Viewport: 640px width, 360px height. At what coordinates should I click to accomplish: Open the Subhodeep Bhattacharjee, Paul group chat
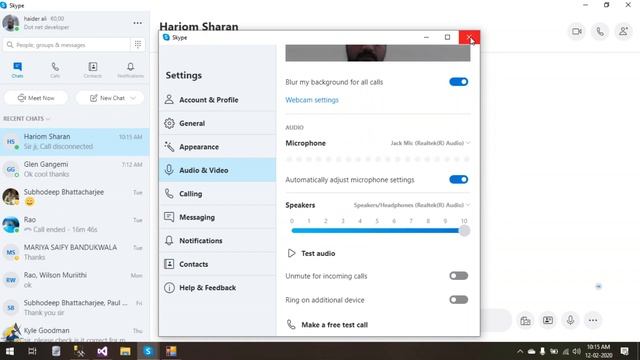click(x=75, y=308)
